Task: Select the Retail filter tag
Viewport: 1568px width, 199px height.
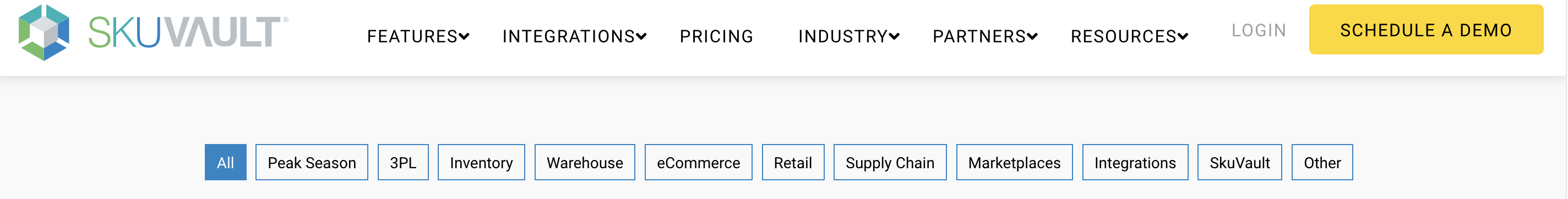Action: click(793, 163)
